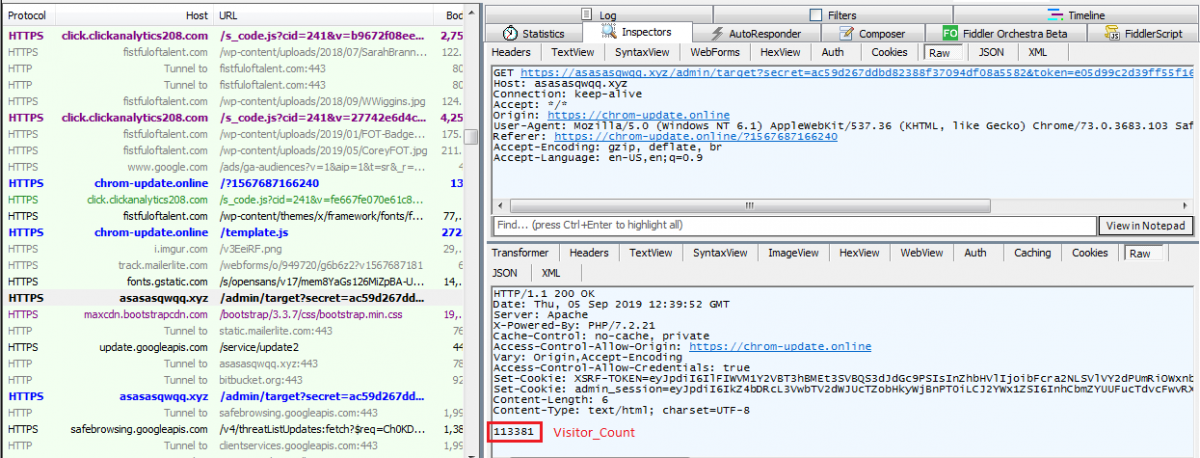Select Tunnel to clientservices.googleapis.com row
This screenshot has width=1200, height=458.
pyautogui.click(x=232, y=445)
